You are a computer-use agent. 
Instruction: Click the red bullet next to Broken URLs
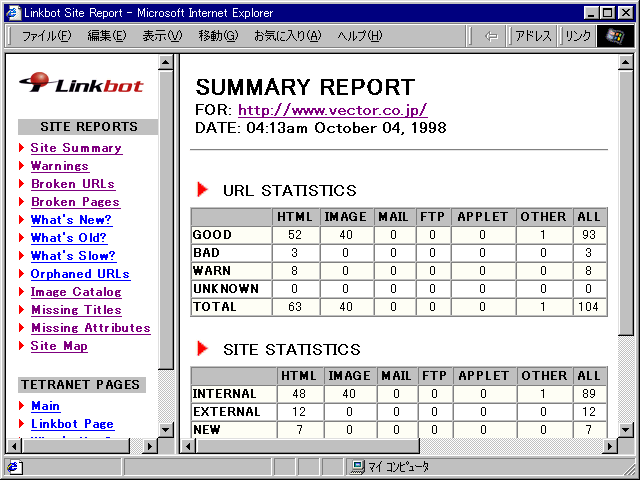22,184
